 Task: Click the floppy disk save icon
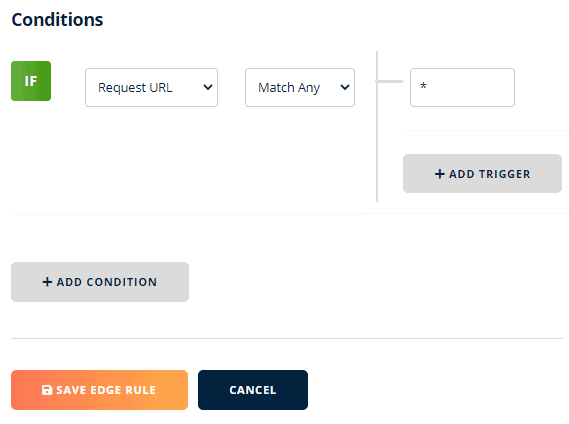coord(47,390)
